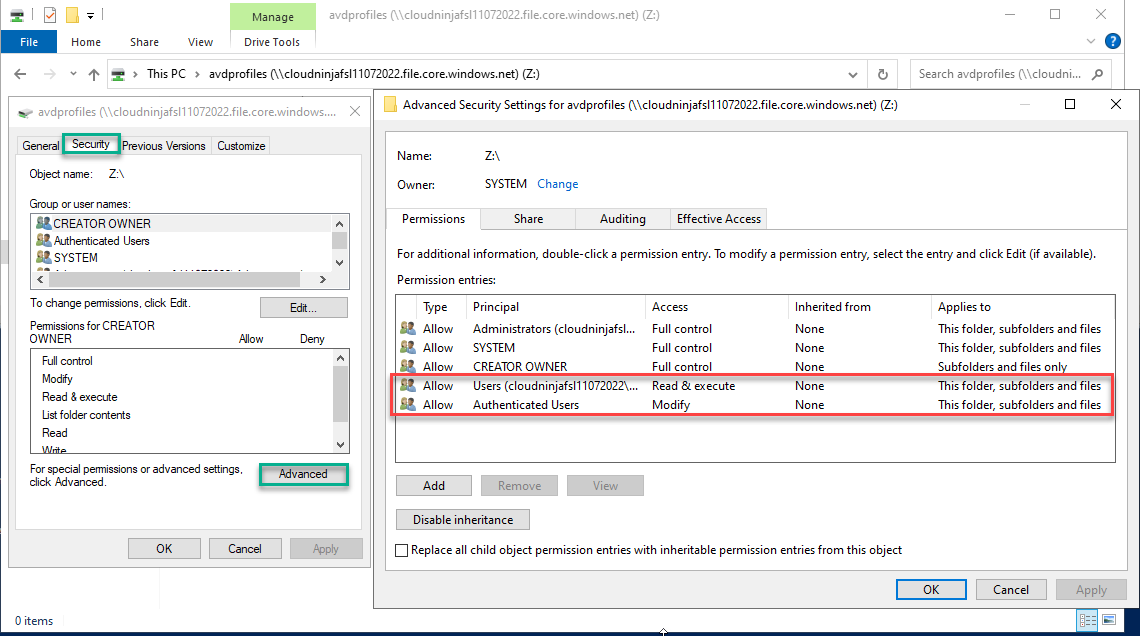The image size is (1140, 636).
Task: Switch to the Customize tab
Action: point(241,145)
